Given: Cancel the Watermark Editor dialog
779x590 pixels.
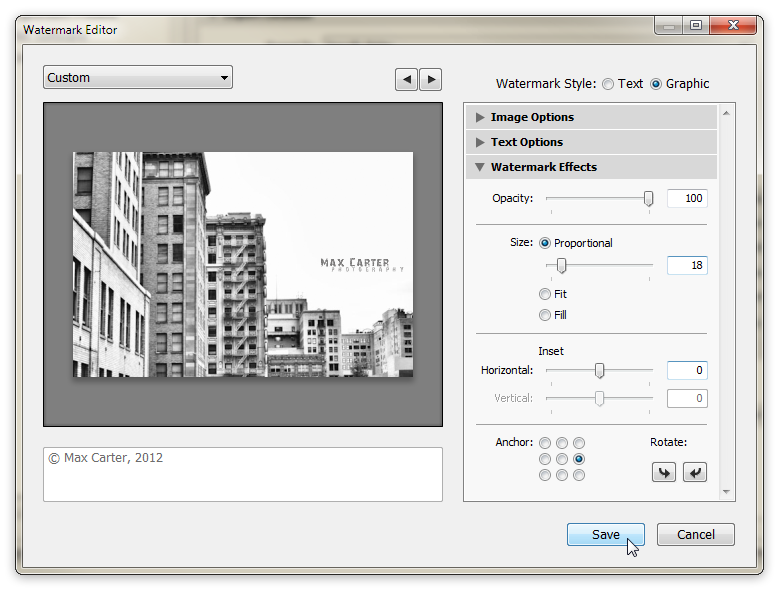Looking at the screenshot, I should 696,534.
